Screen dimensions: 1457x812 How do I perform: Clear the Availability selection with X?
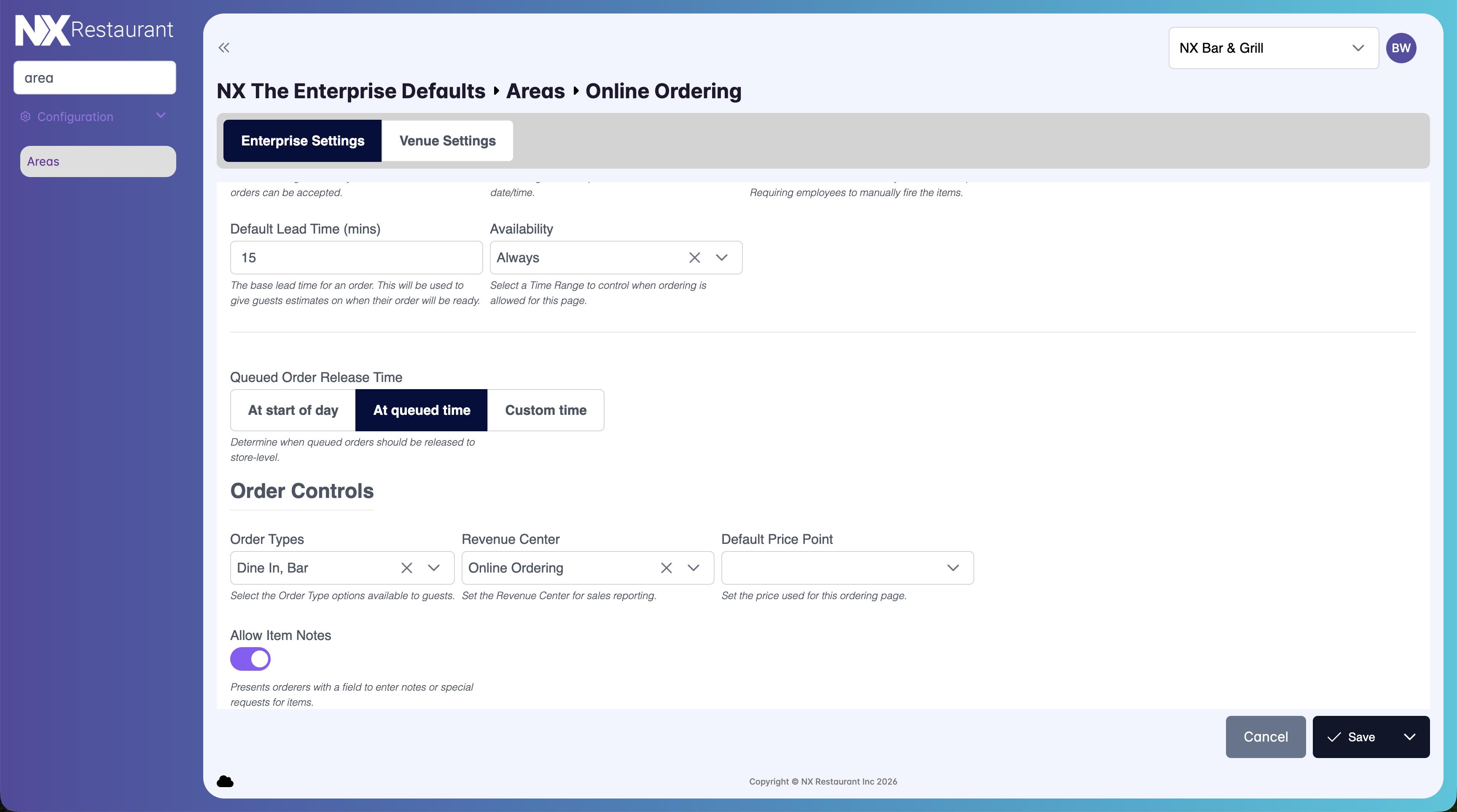695,258
